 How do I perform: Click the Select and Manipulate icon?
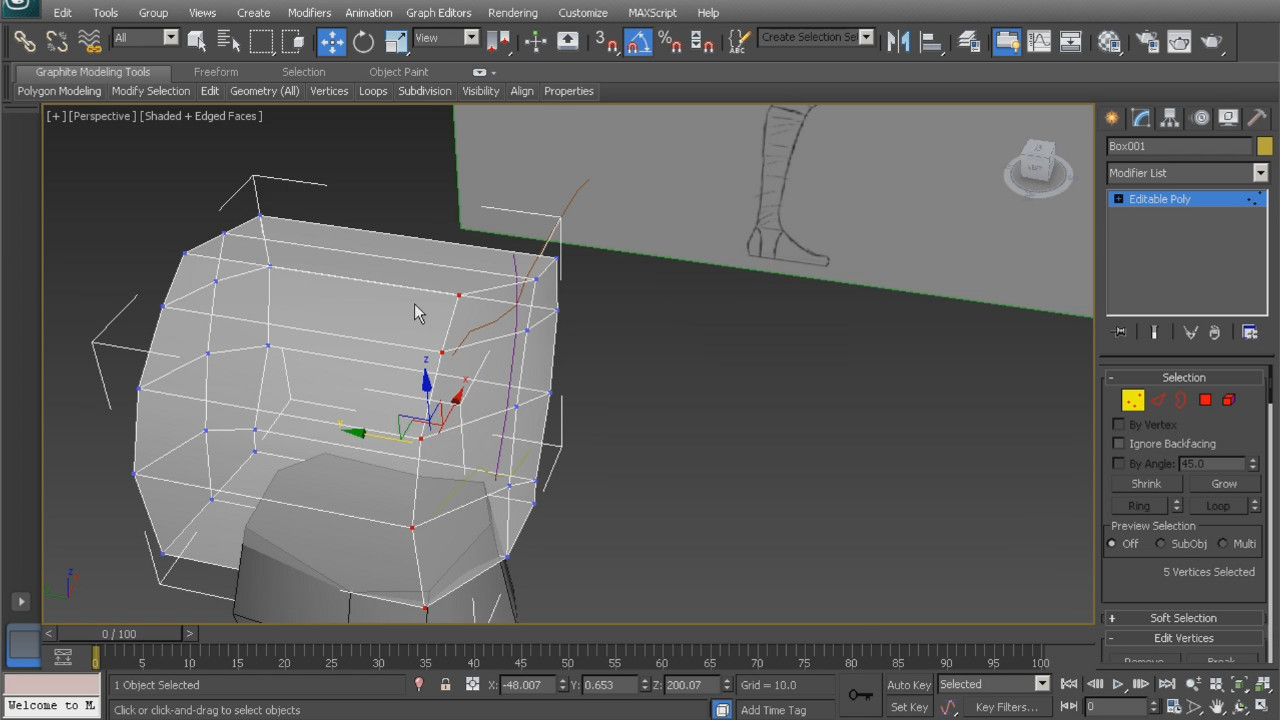click(x=535, y=41)
